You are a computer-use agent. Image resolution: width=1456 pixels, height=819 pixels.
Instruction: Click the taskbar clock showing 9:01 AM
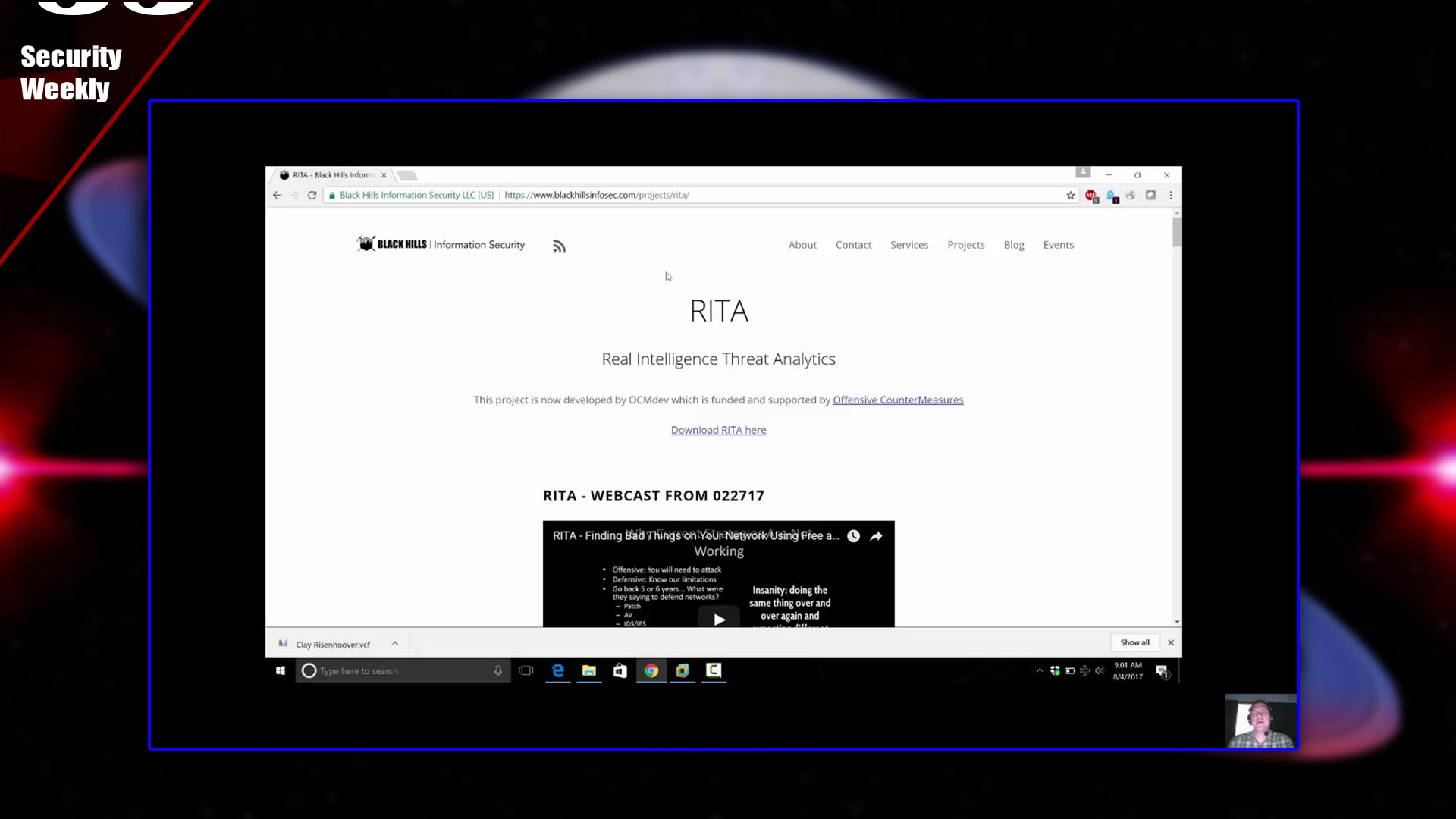coord(1128,670)
